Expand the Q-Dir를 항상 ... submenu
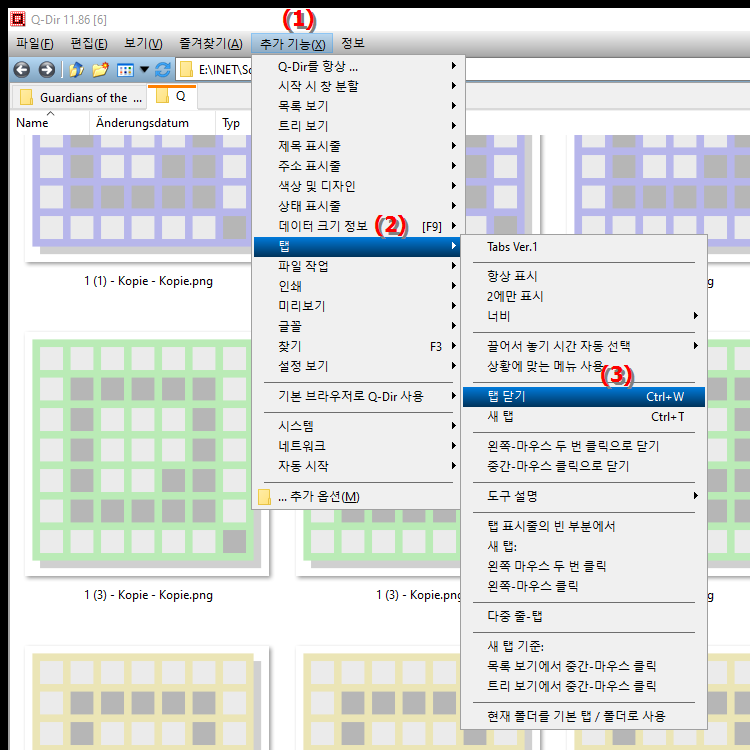The image size is (750, 750). 356,66
